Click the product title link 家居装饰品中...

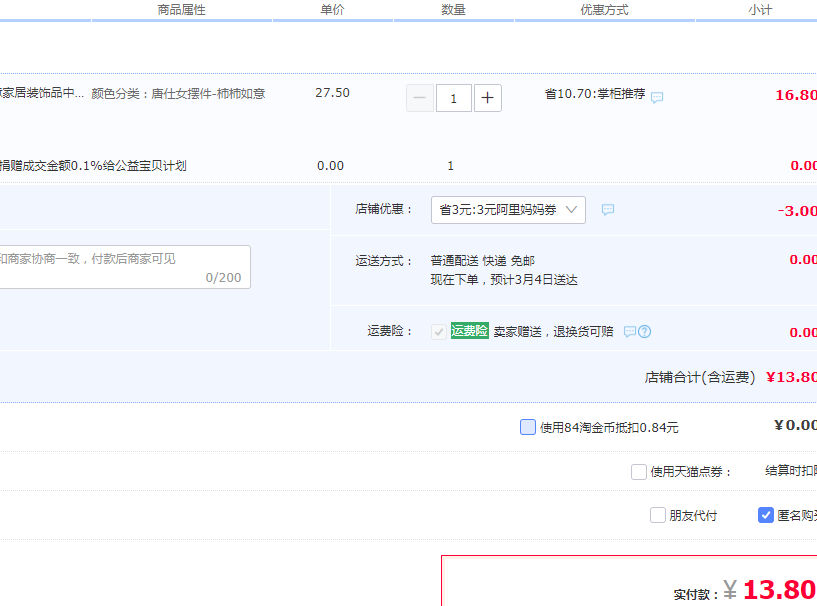pos(42,93)
